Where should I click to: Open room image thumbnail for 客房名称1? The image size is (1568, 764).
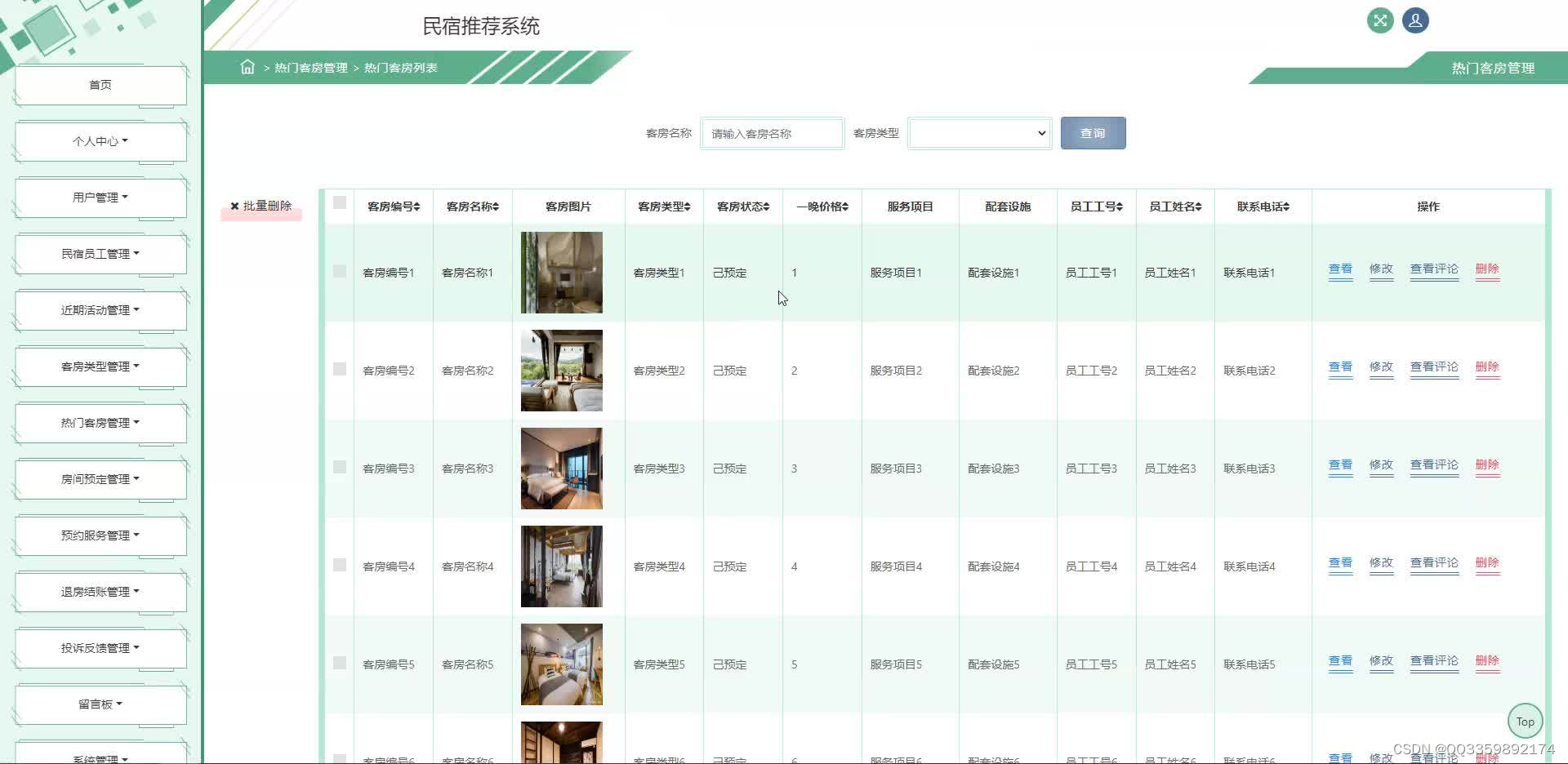[562, 273]
